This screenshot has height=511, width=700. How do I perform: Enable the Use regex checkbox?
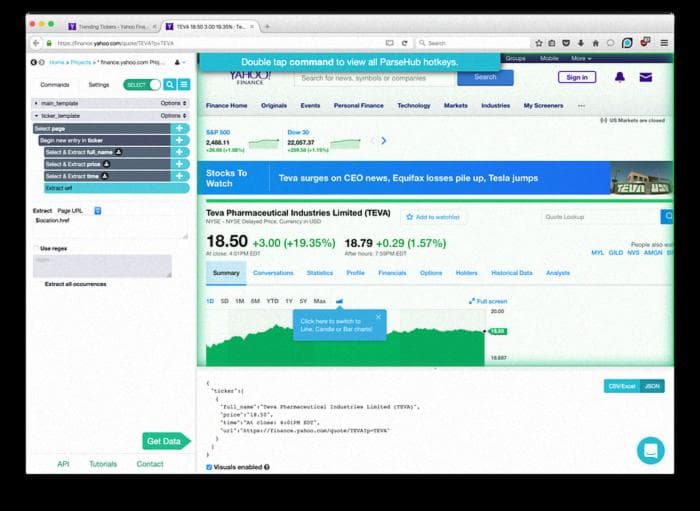pyautogui.click(x=36, y=249)
